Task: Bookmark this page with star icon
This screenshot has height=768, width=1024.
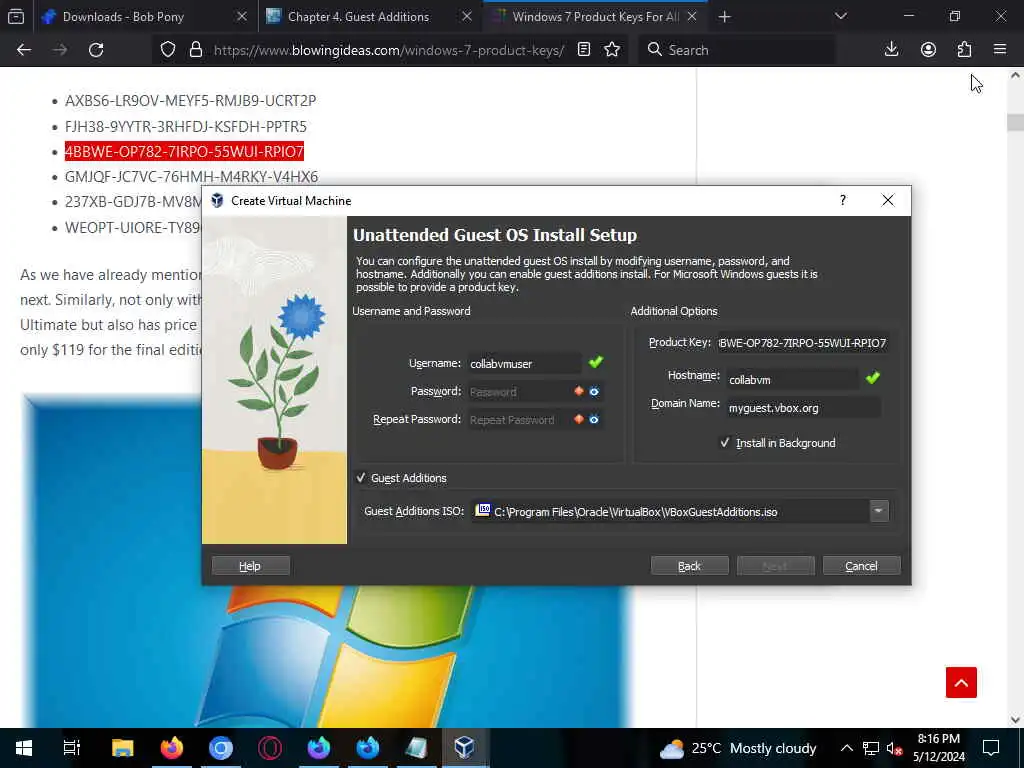Action: 612,50
